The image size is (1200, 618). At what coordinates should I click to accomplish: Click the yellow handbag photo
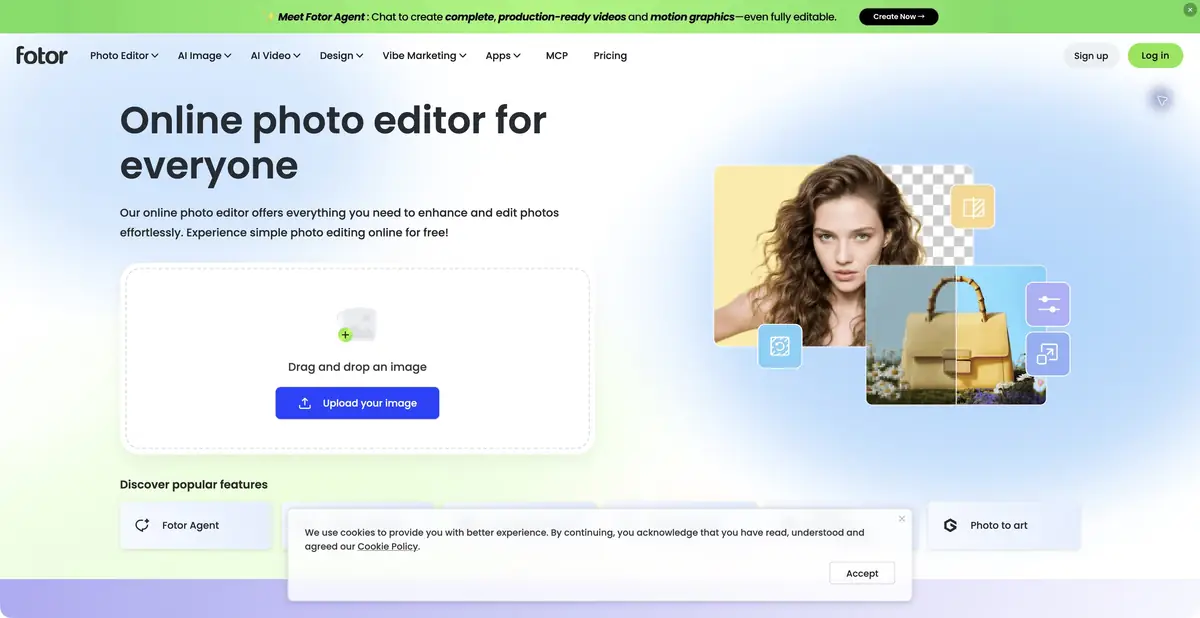pos(956,335)
